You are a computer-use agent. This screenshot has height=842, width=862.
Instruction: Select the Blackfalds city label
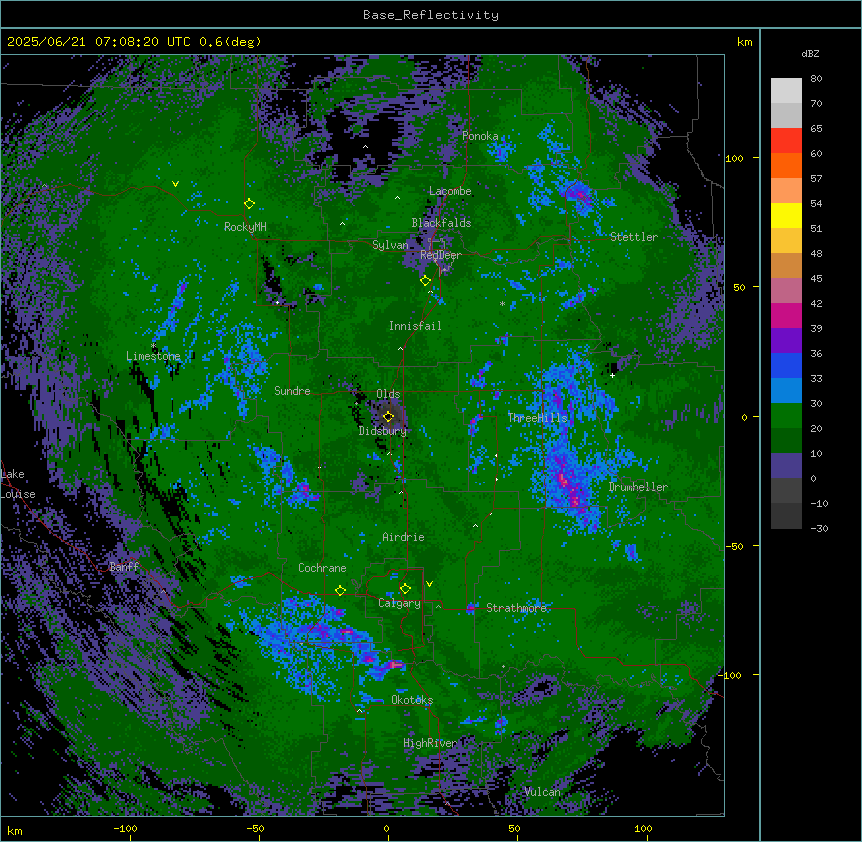tap(441, 223)
